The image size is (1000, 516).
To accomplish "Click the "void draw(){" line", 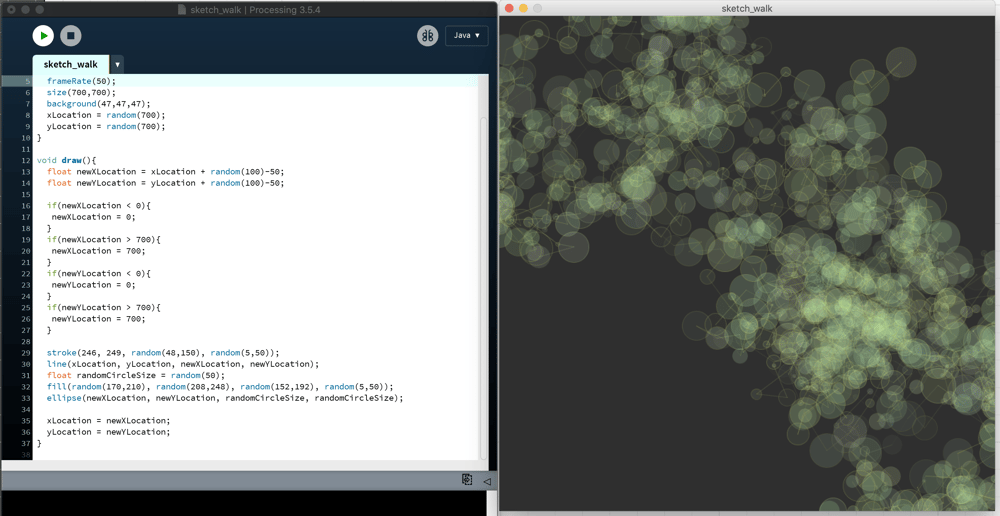I will tap(66, 160).
